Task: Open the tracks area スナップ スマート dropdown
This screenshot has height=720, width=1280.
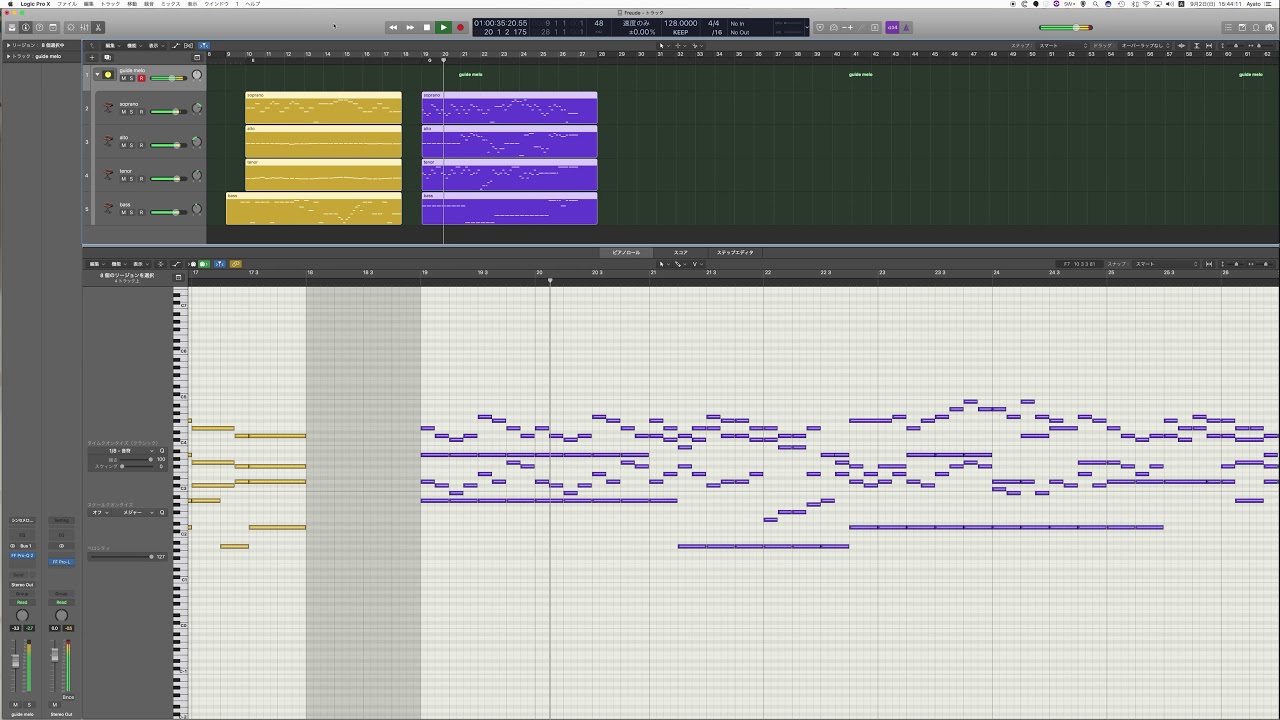Action: (x=1061, y=45)
